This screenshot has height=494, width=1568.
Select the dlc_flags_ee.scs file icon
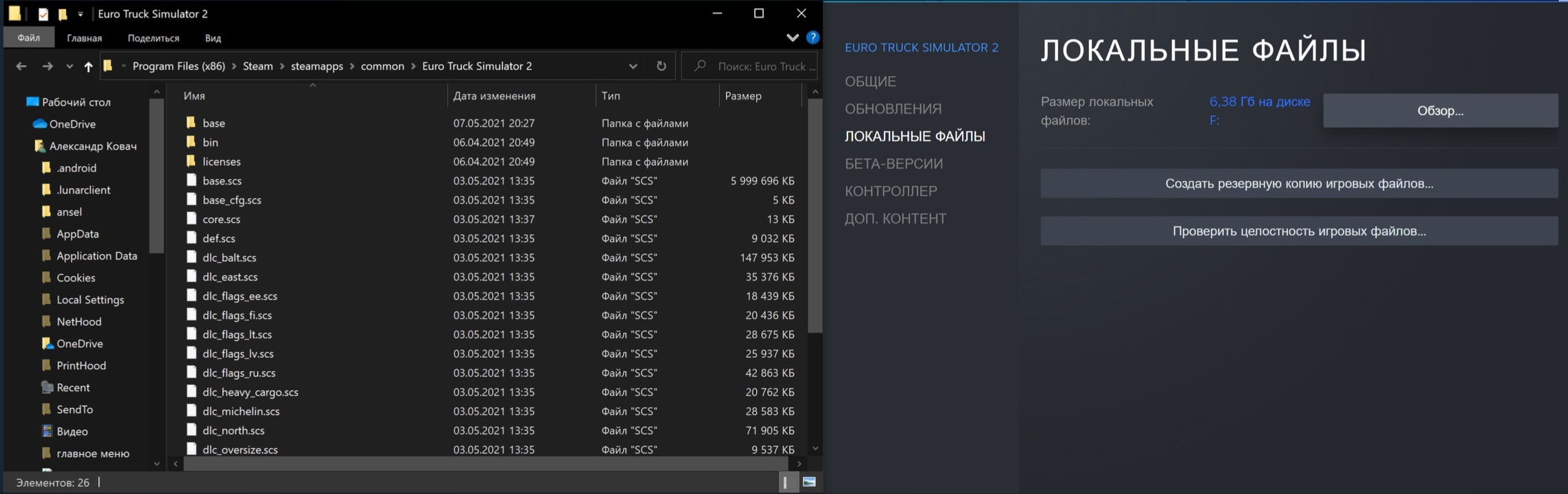tap(191, 296)
